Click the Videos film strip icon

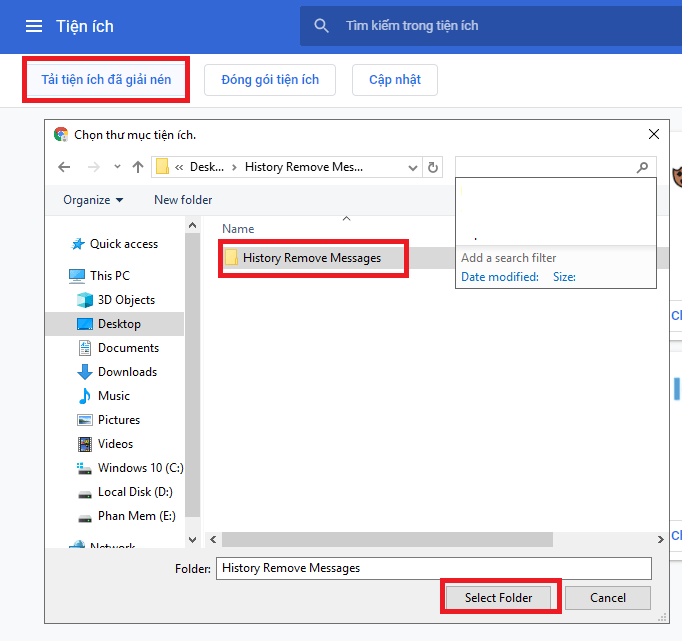point(84,444)
